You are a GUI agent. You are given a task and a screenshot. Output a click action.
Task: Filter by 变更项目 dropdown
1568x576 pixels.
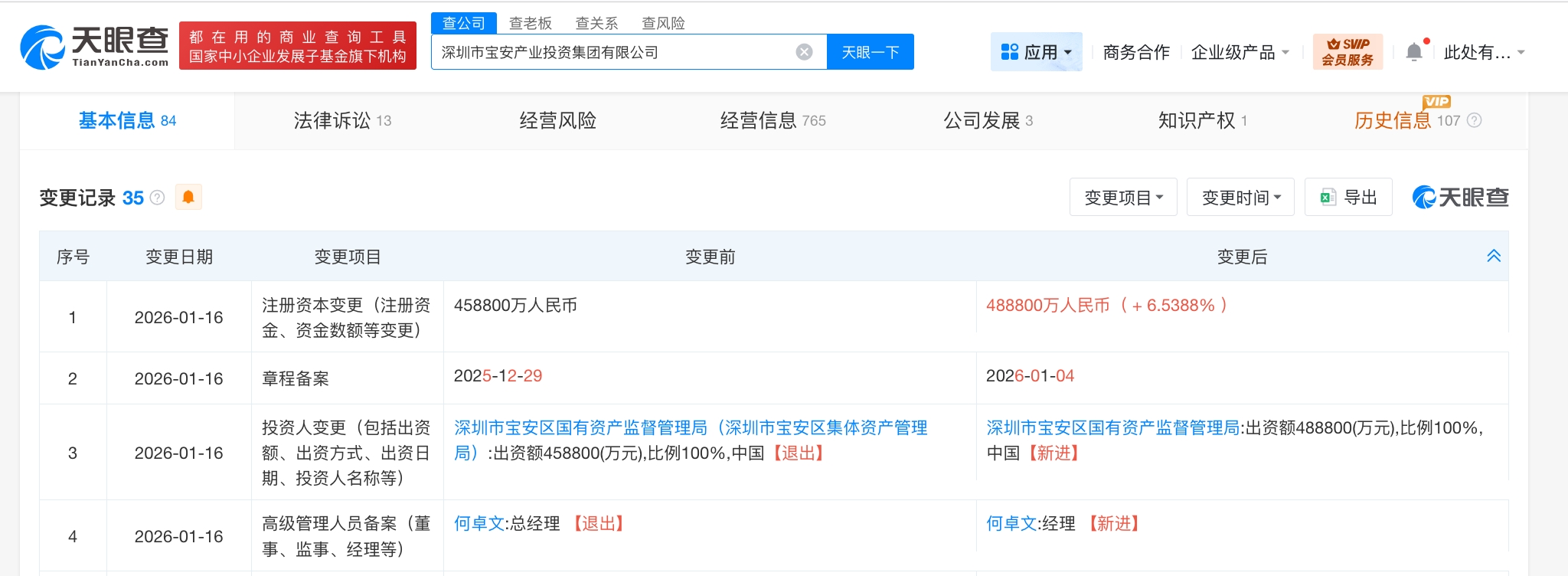click(1123, 198)
